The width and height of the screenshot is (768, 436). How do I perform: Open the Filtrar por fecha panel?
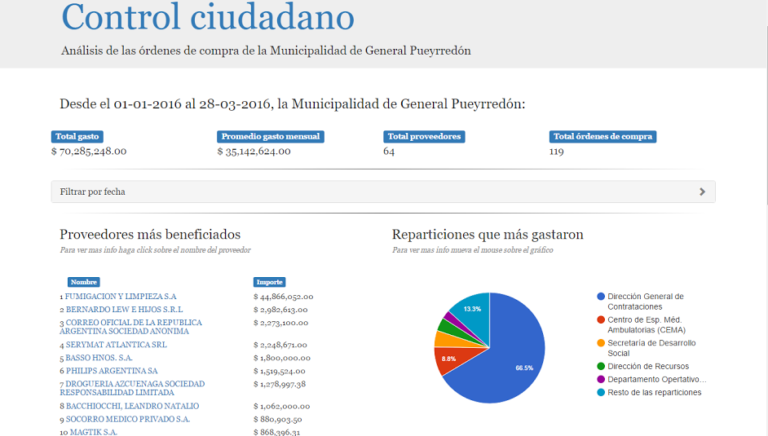(382, 191)
